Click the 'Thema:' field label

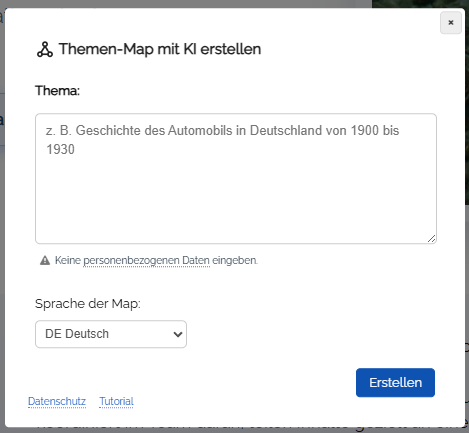pos(58,91)
